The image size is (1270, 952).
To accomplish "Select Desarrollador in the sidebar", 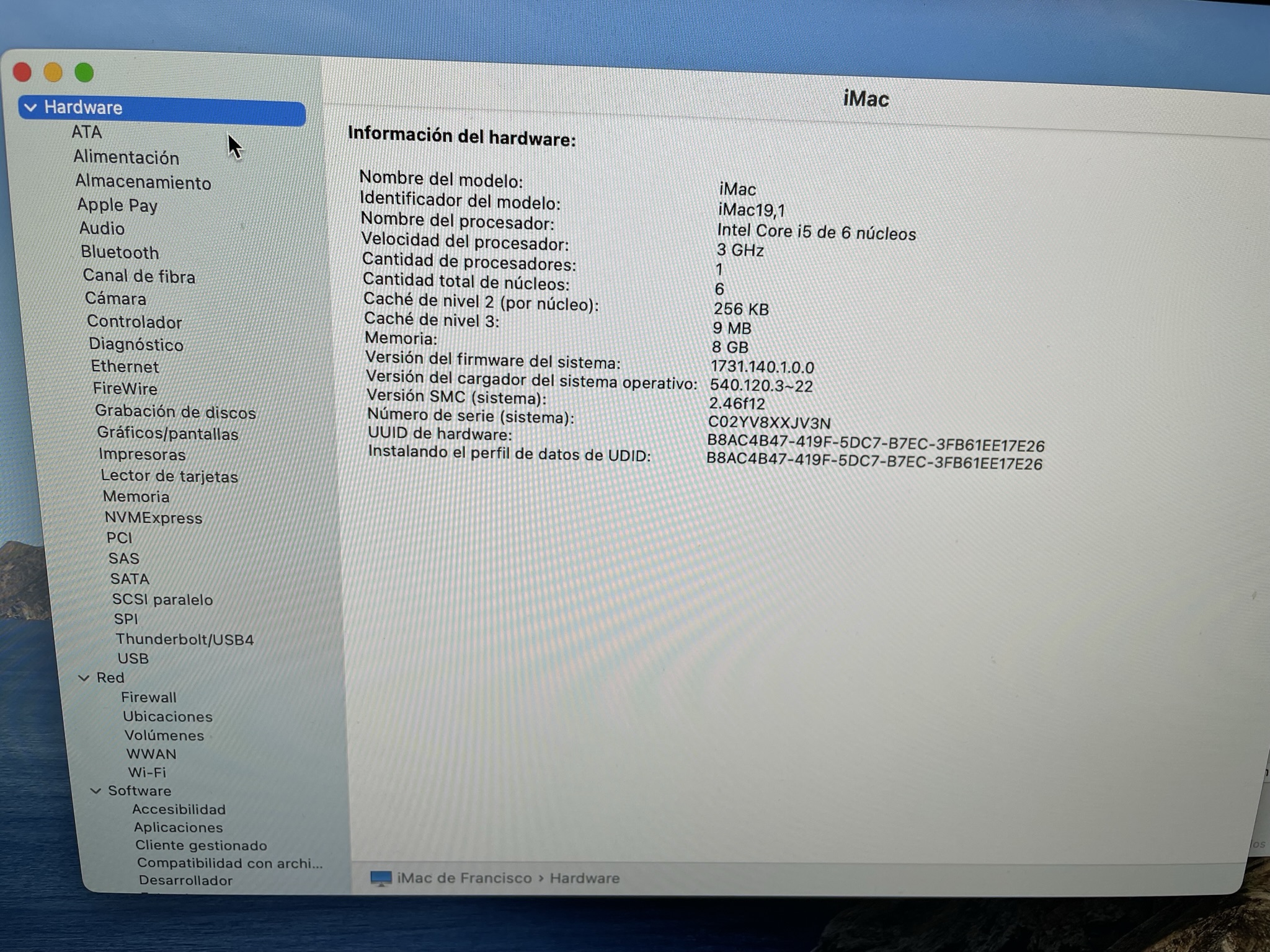I will pyautogui.click(x=185, y=880).
